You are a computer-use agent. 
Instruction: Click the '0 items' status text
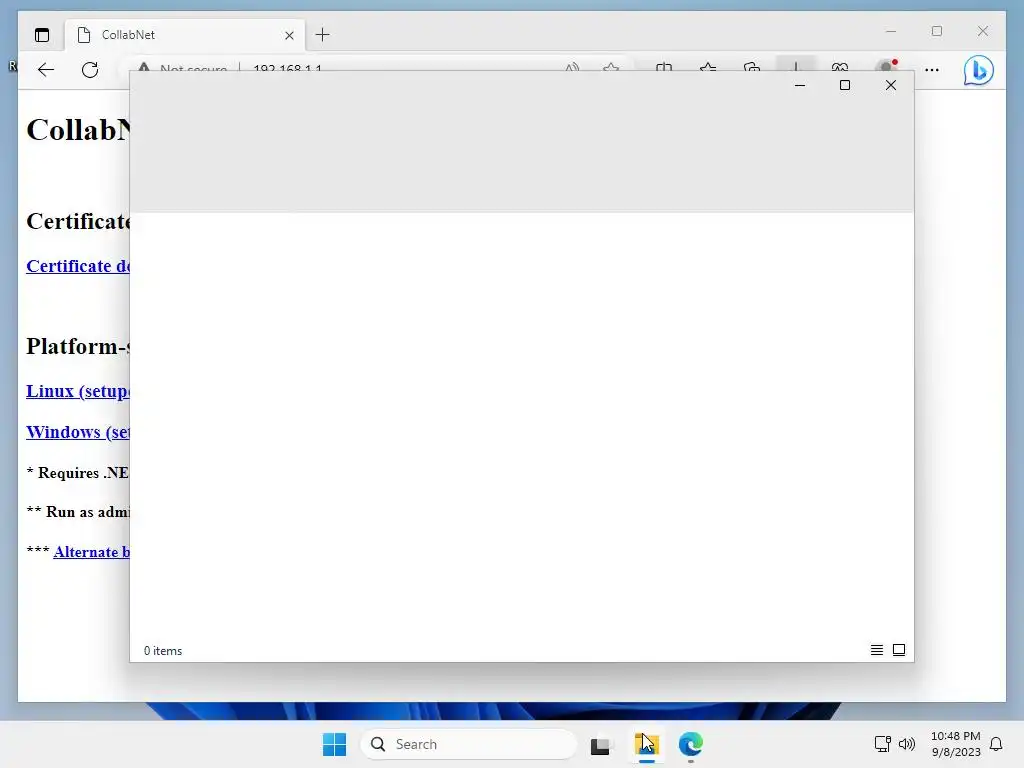coord(163,651)
